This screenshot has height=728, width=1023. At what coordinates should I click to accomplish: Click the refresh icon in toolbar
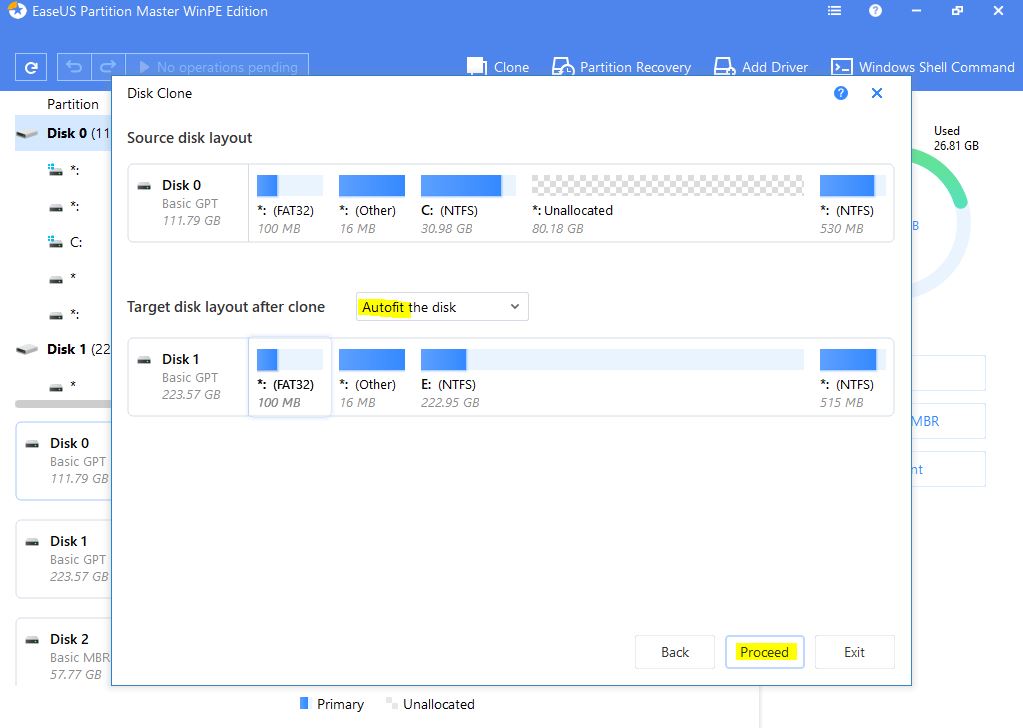click(x=31, y=68)
